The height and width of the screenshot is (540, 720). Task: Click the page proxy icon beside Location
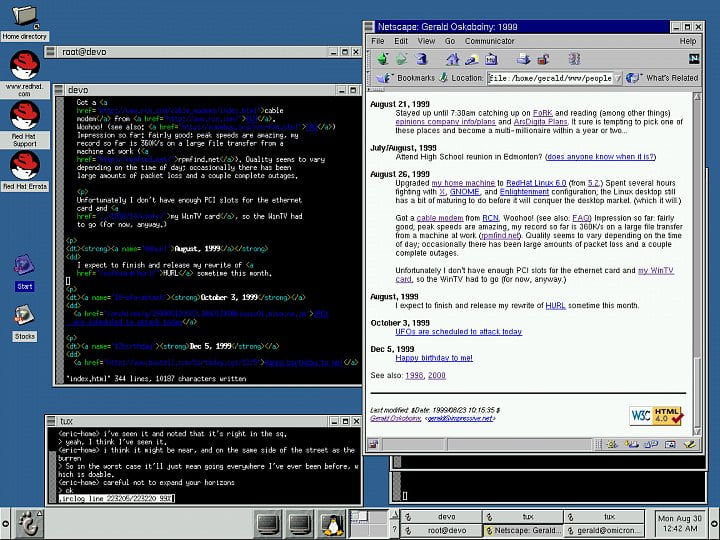point(444,78)
